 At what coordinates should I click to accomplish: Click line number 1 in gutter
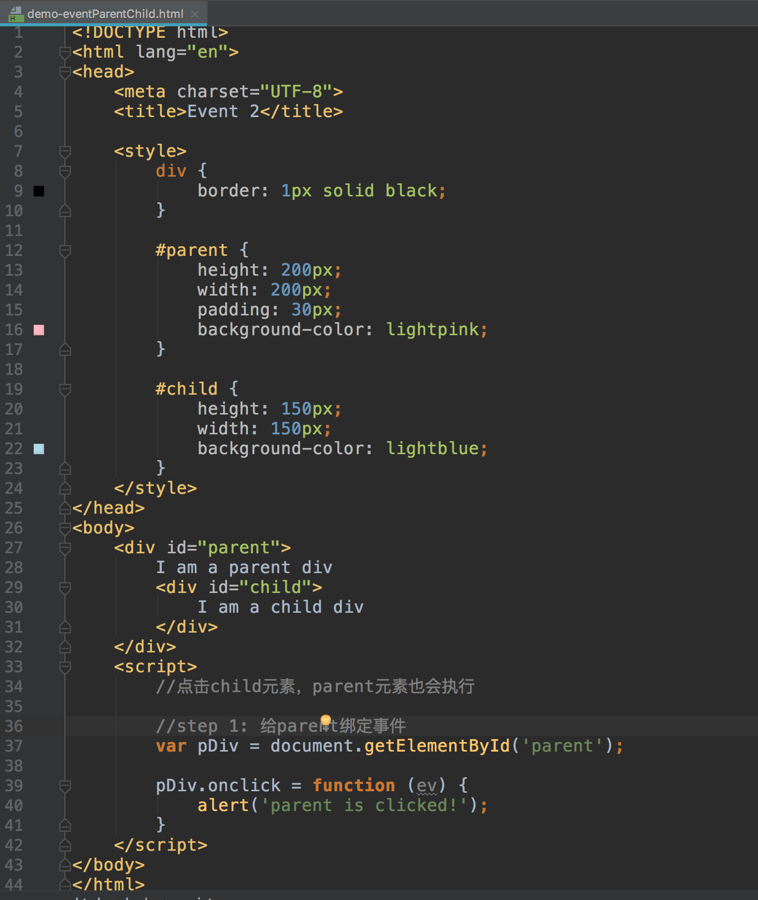point(18,33)
